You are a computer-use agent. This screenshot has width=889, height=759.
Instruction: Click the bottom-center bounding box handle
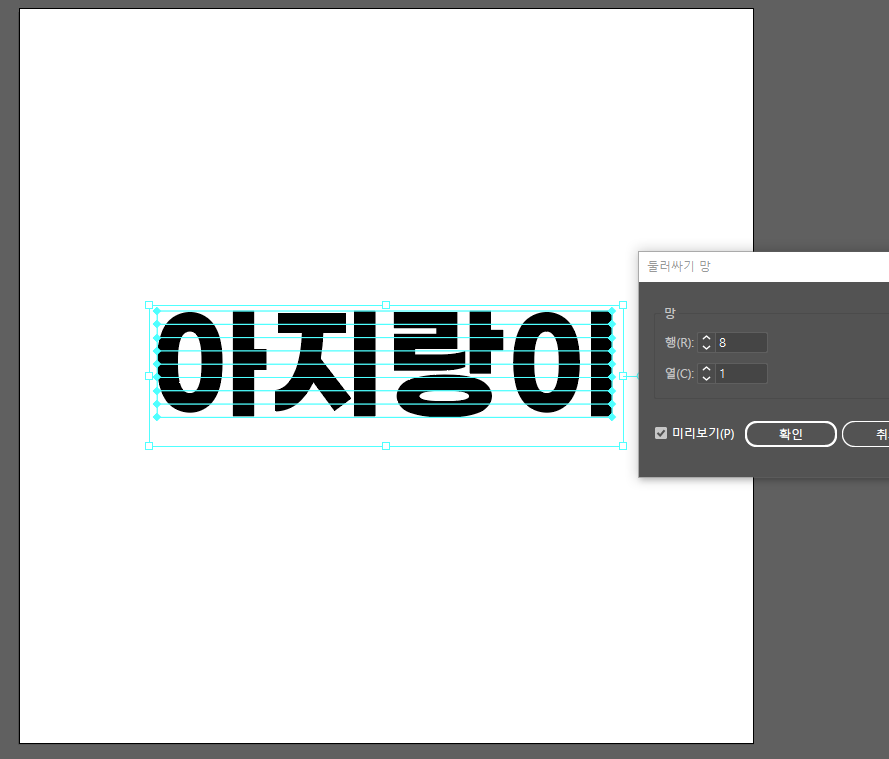(386, 446)
